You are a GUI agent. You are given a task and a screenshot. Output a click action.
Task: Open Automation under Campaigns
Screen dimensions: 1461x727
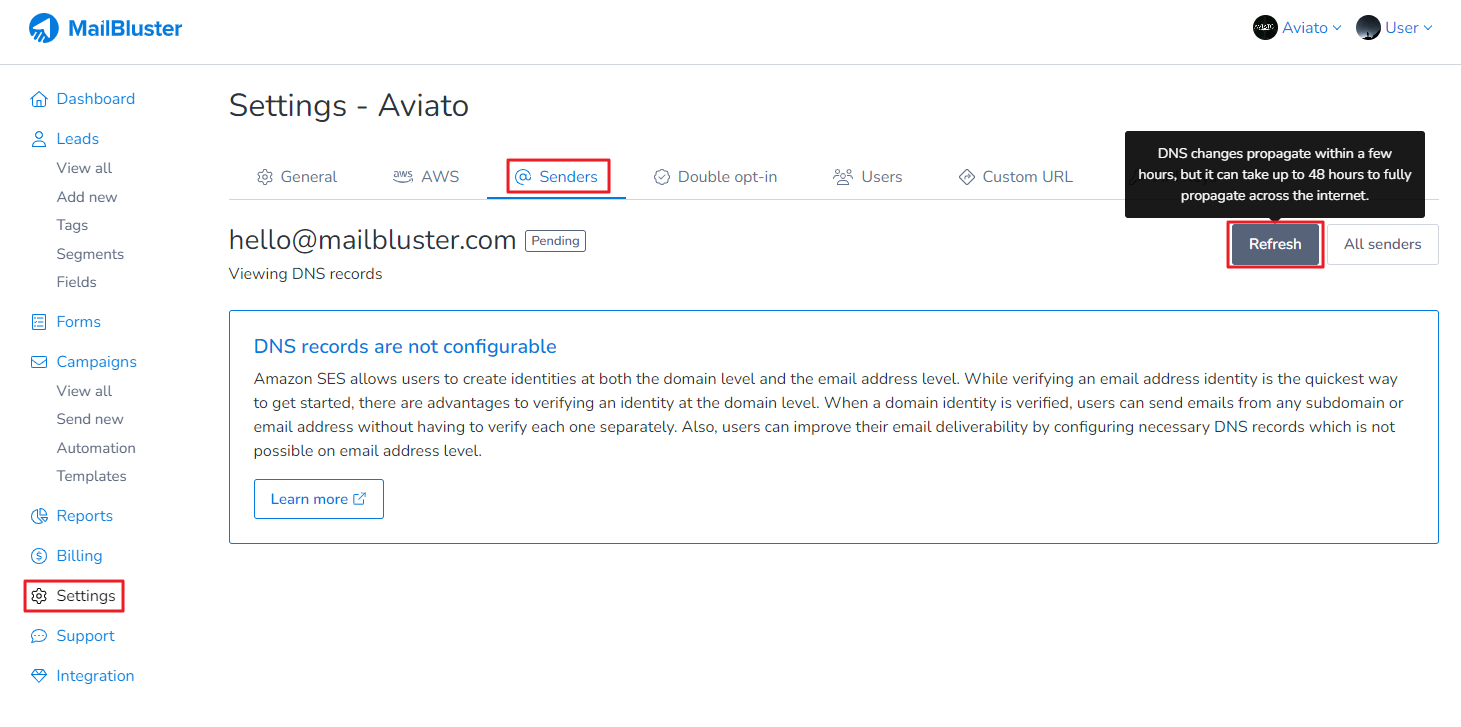point(96,448)
